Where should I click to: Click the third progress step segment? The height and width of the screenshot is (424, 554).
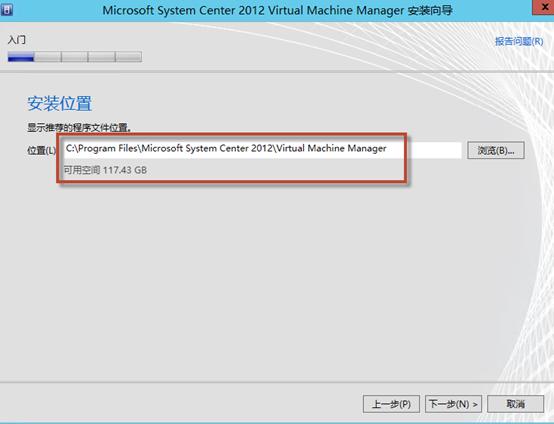click(x=75, y=57)
